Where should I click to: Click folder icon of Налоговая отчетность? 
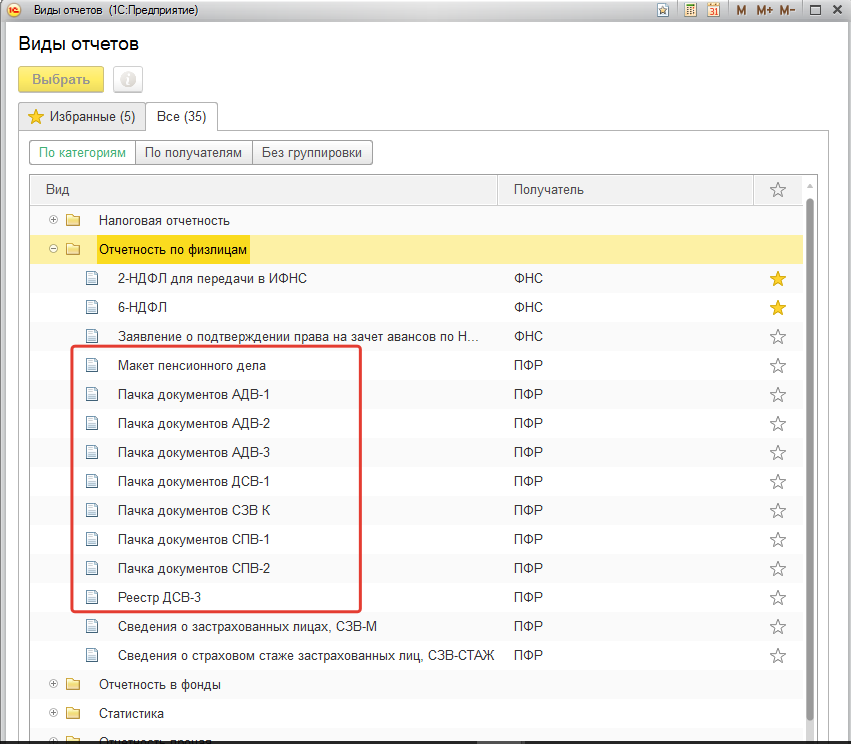pyautogui.click(x=73, y=220)
